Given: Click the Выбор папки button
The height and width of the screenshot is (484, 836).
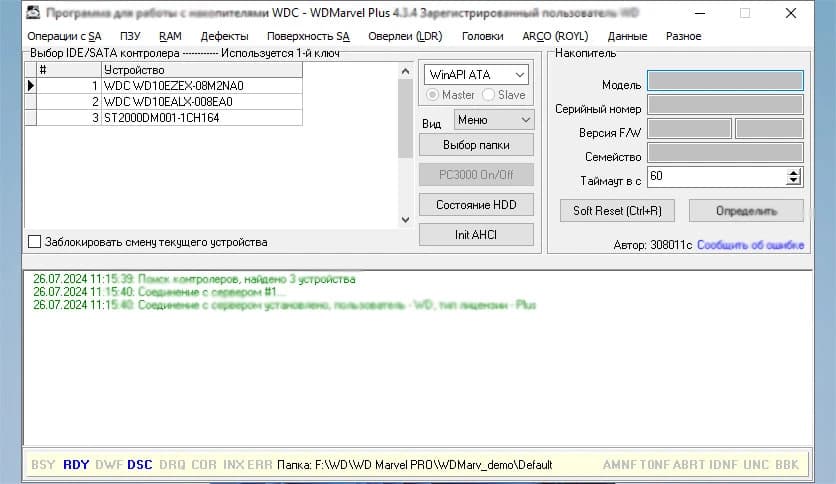Looking at the screenshot, I should 476,145.
